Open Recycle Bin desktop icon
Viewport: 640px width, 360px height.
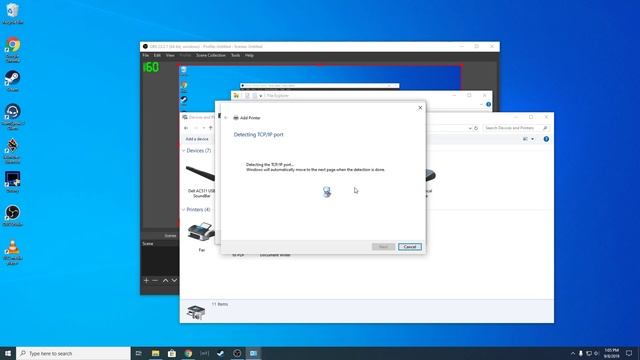click(x=13, y=14)
